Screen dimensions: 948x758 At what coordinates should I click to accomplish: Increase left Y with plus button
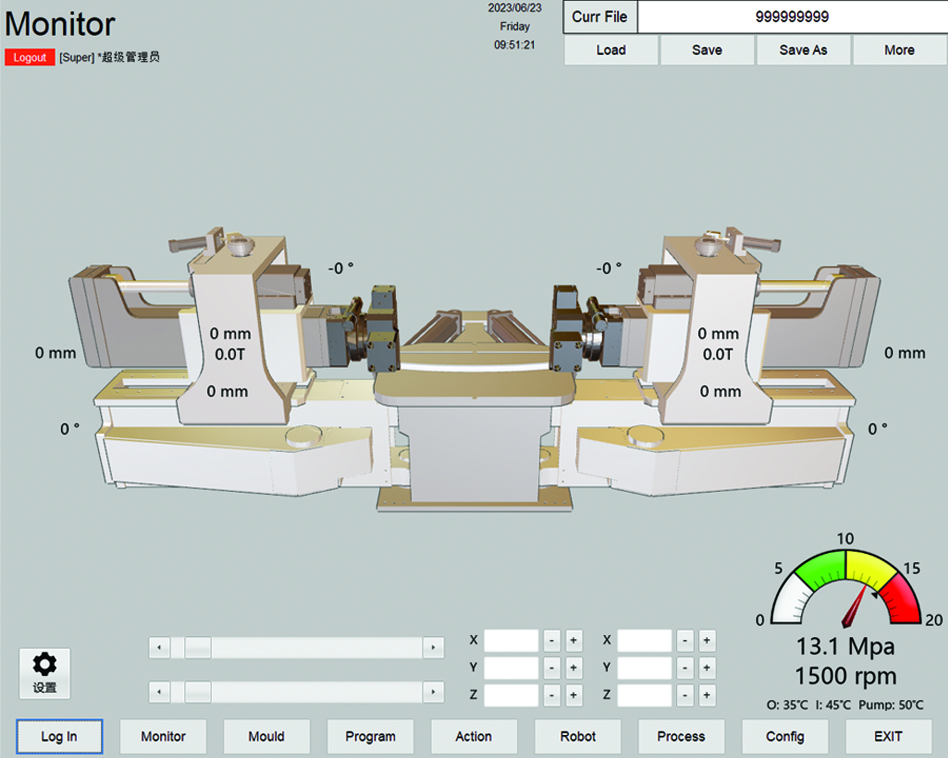(x=574, y=668)
